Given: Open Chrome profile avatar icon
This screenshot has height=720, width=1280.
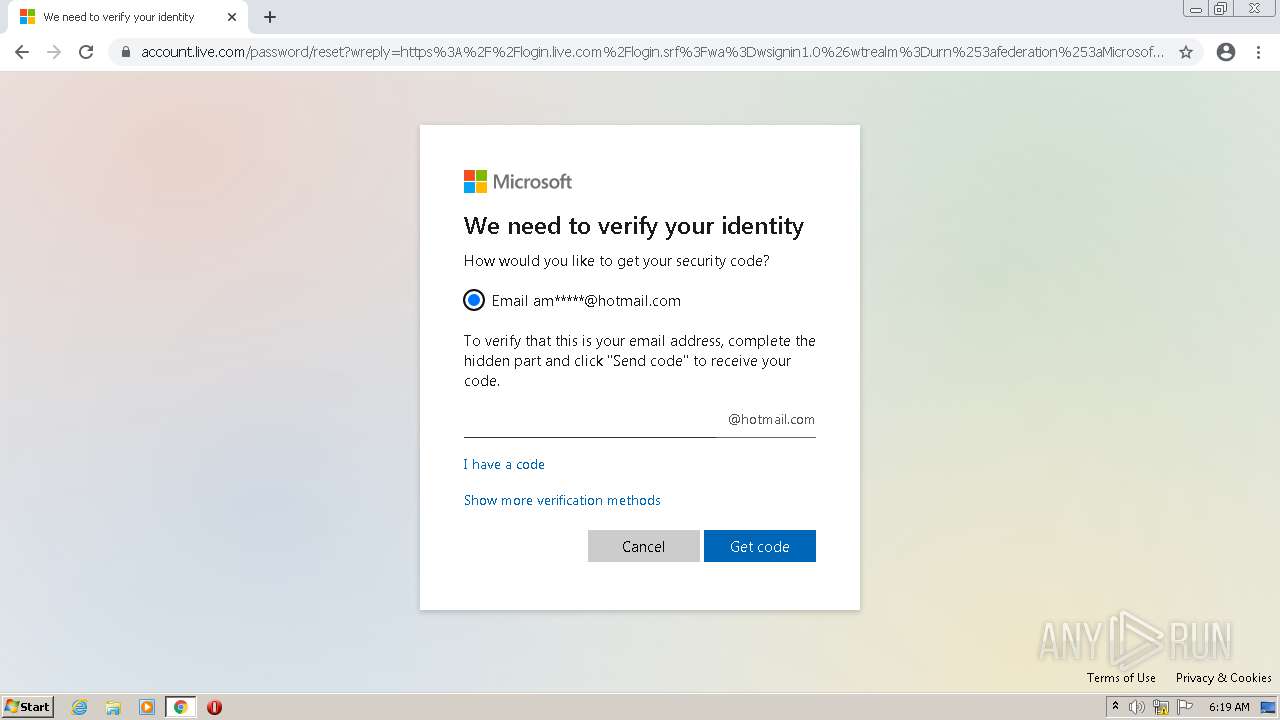Looking at the screenshot, I should point(1226,52).
